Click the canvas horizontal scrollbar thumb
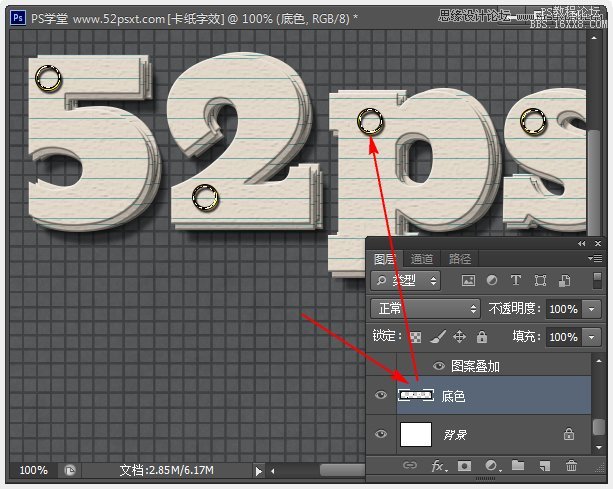613x489 pixels. click(x=342, y=470)
